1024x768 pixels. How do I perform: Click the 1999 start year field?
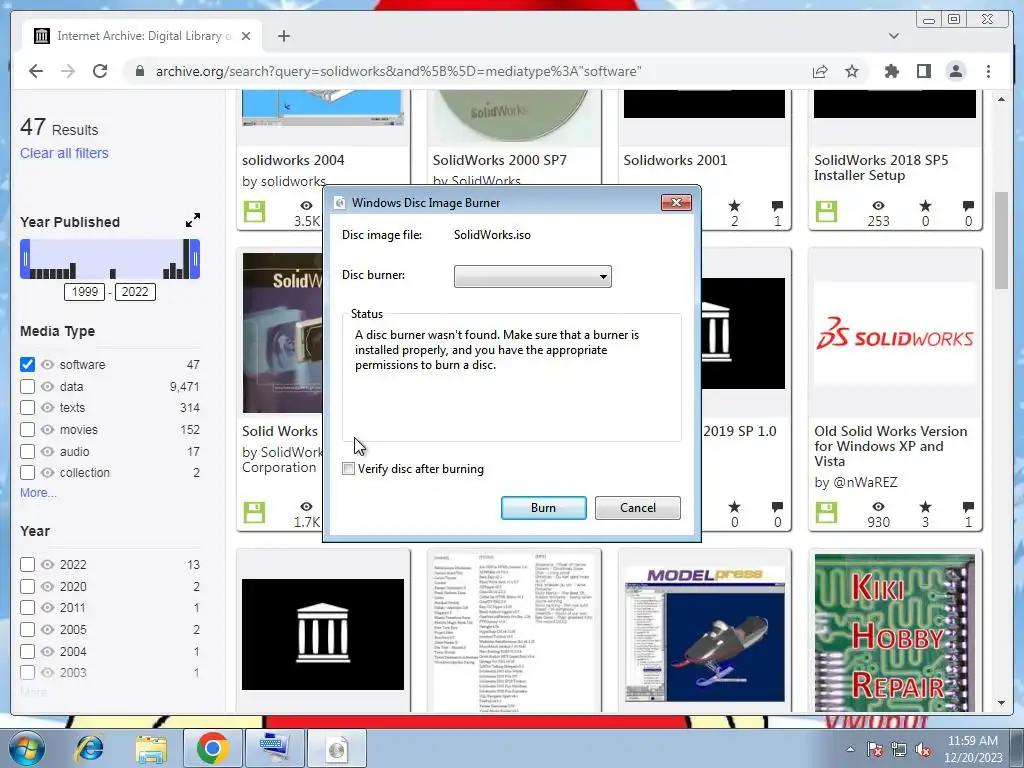coord(84,291)
